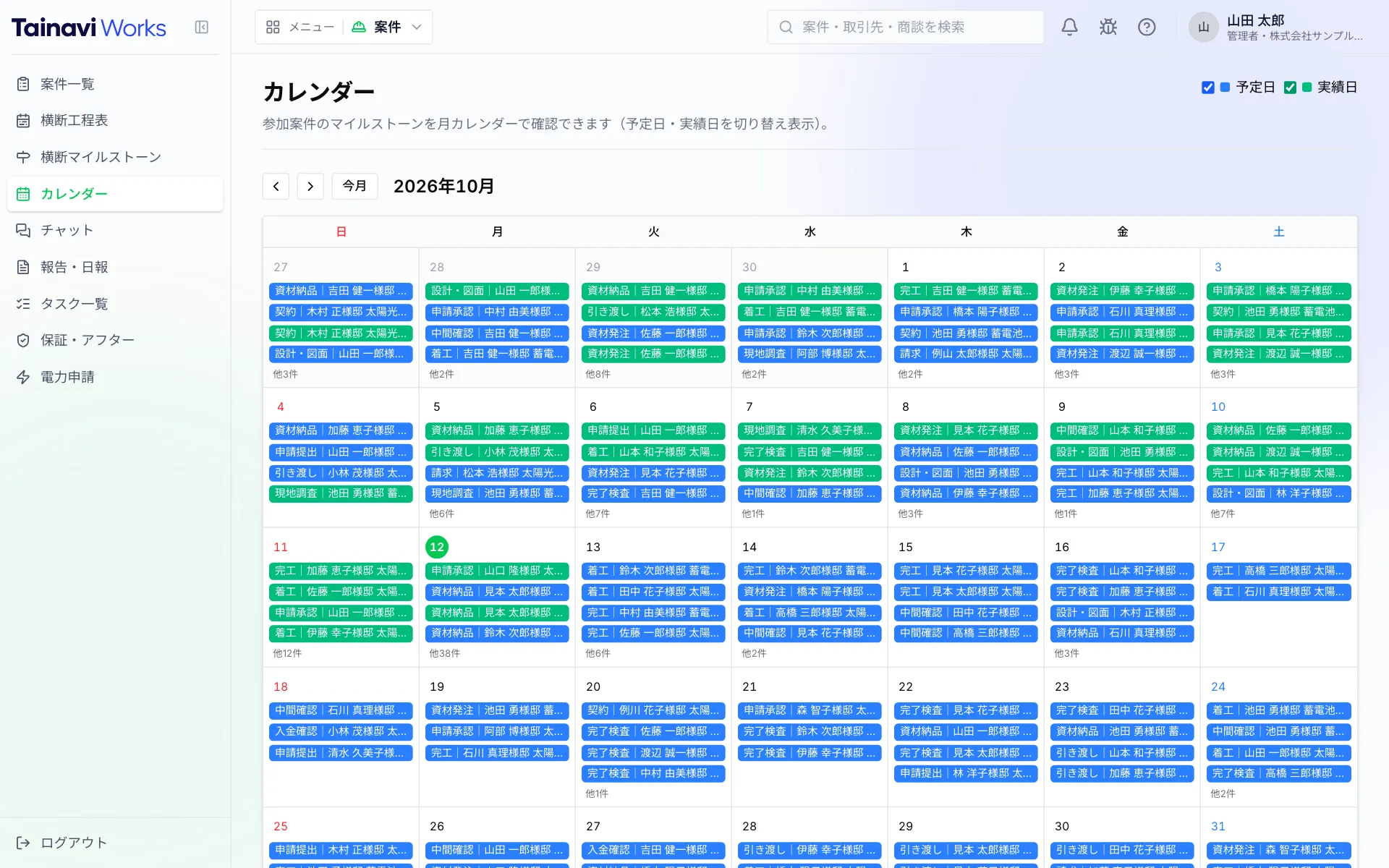Click the 案件一覧 clipboard icon
Screen dimensions: 1389x868
pyautogui.click(x=23, y=84)
